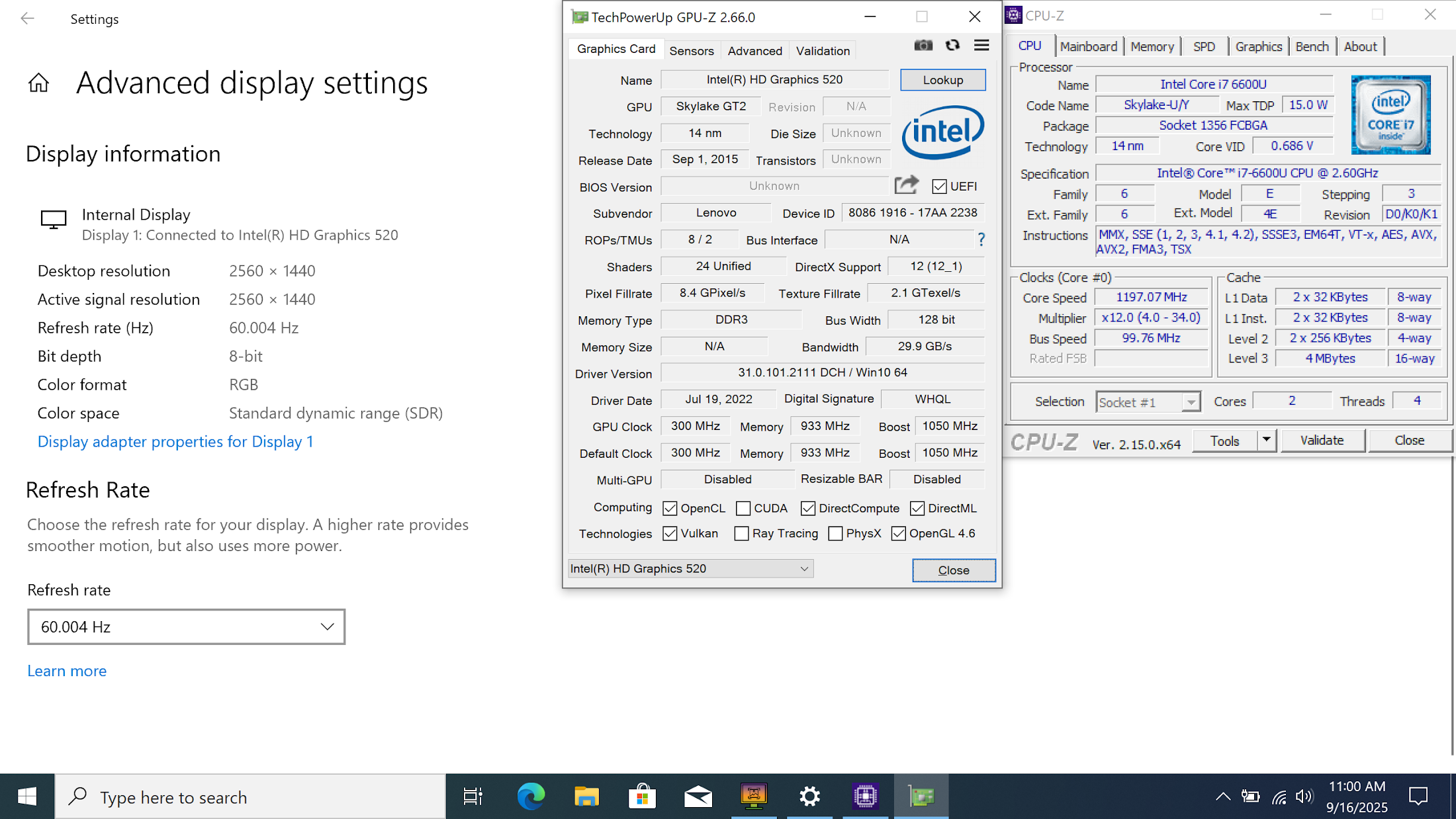Click the taskbar search box

pos(250,797)
